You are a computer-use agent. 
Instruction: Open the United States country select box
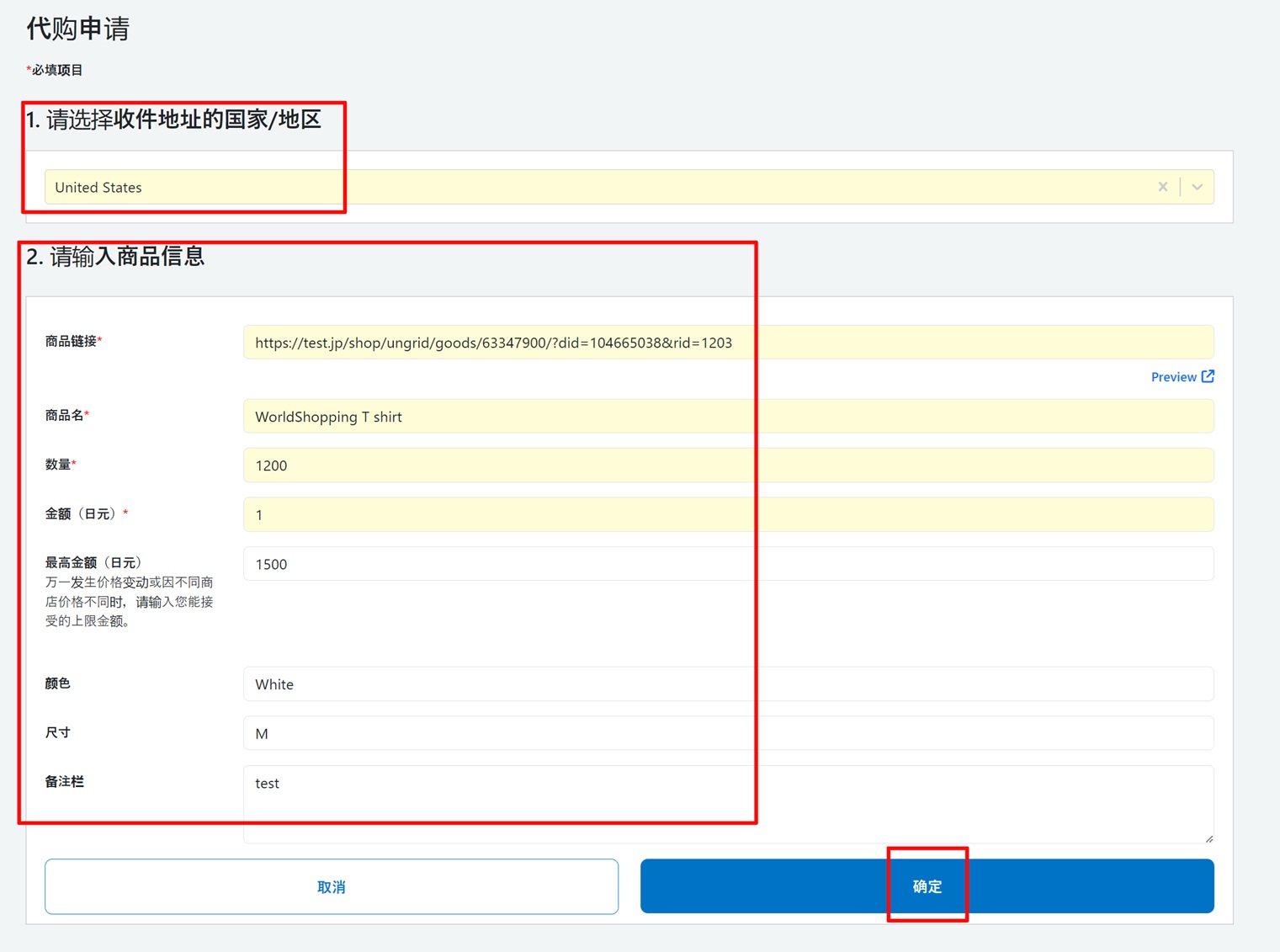point(589,187)
